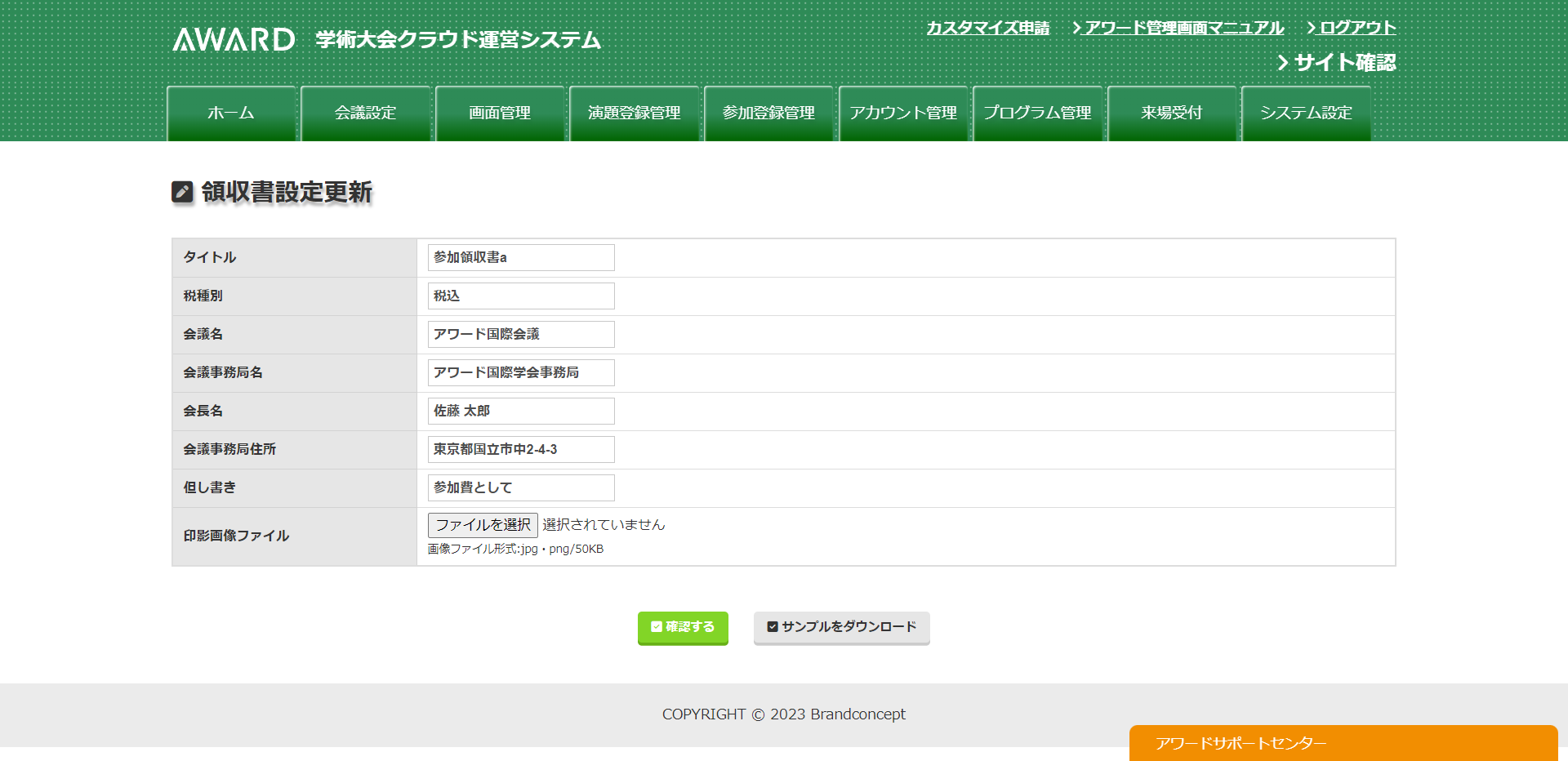Open the サイト確認 link

click(1337, 63)
